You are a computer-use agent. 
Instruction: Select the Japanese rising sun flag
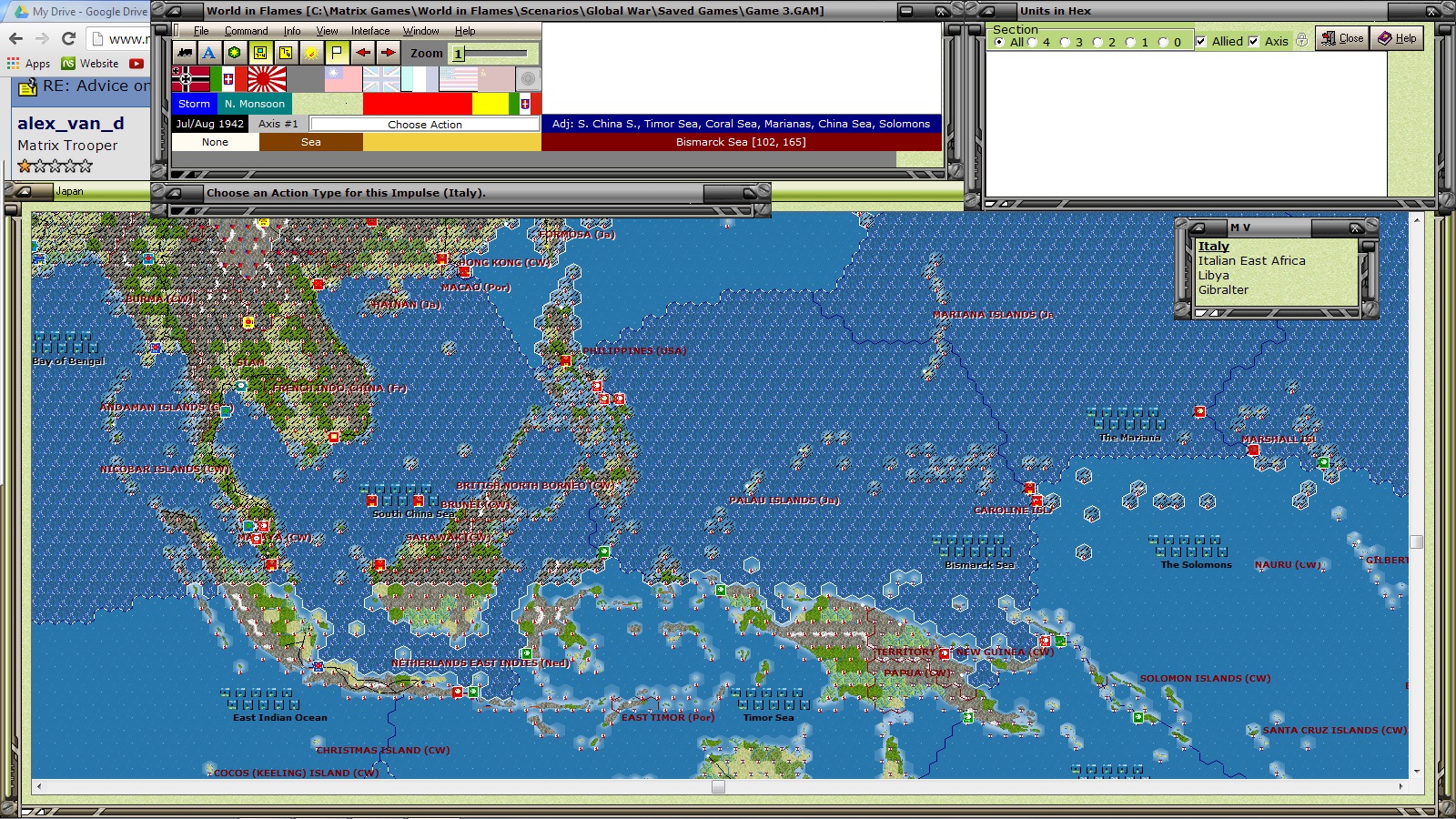[267, 79]
